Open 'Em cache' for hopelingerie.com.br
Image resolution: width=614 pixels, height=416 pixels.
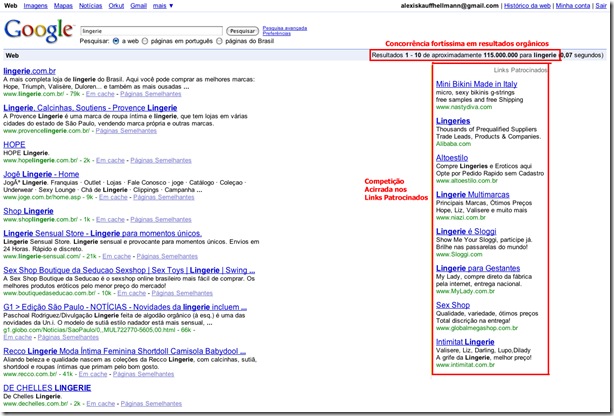(110, 160)
